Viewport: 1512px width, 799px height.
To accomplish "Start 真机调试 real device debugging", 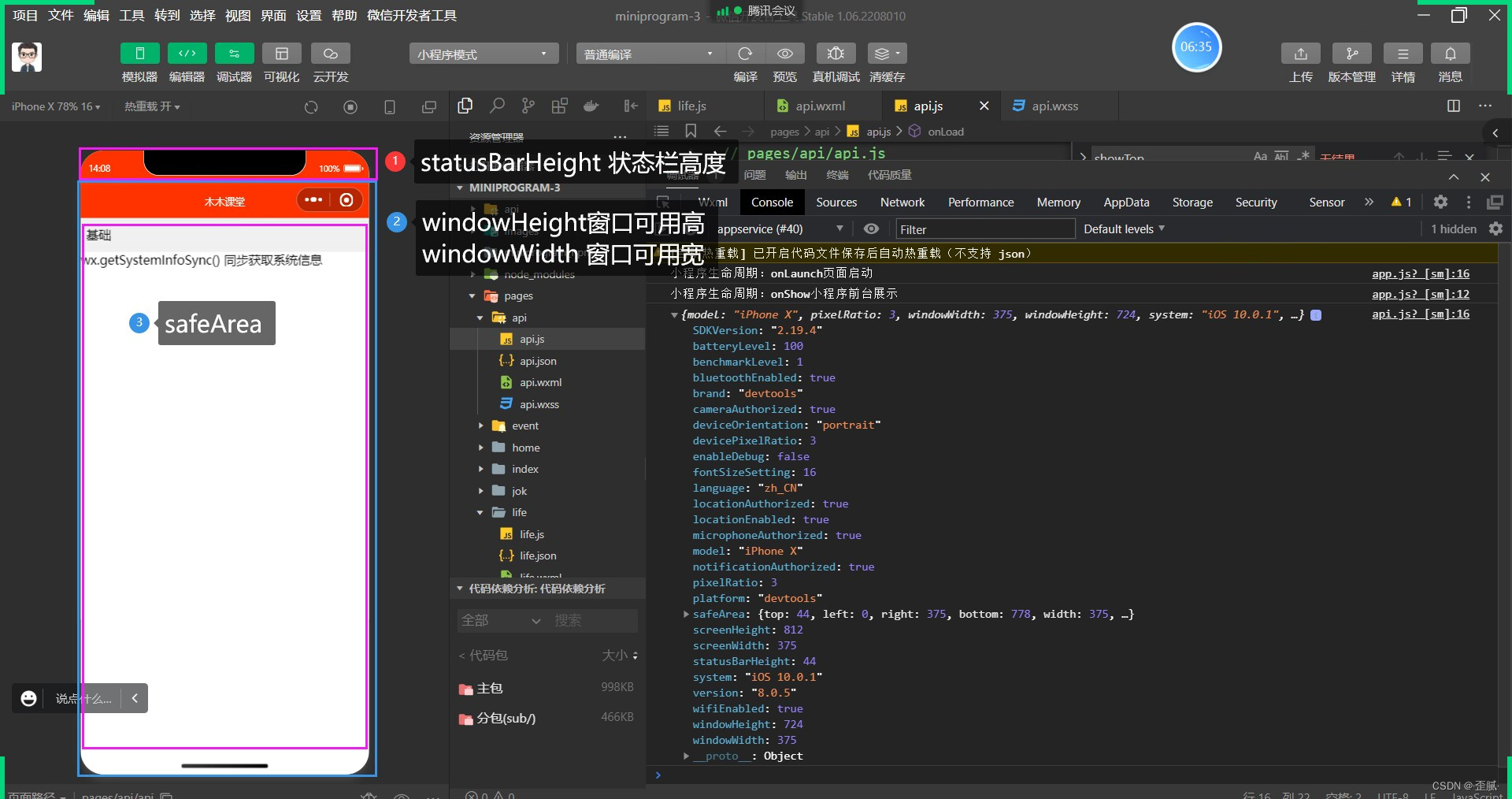I will (x=836, y=54).
